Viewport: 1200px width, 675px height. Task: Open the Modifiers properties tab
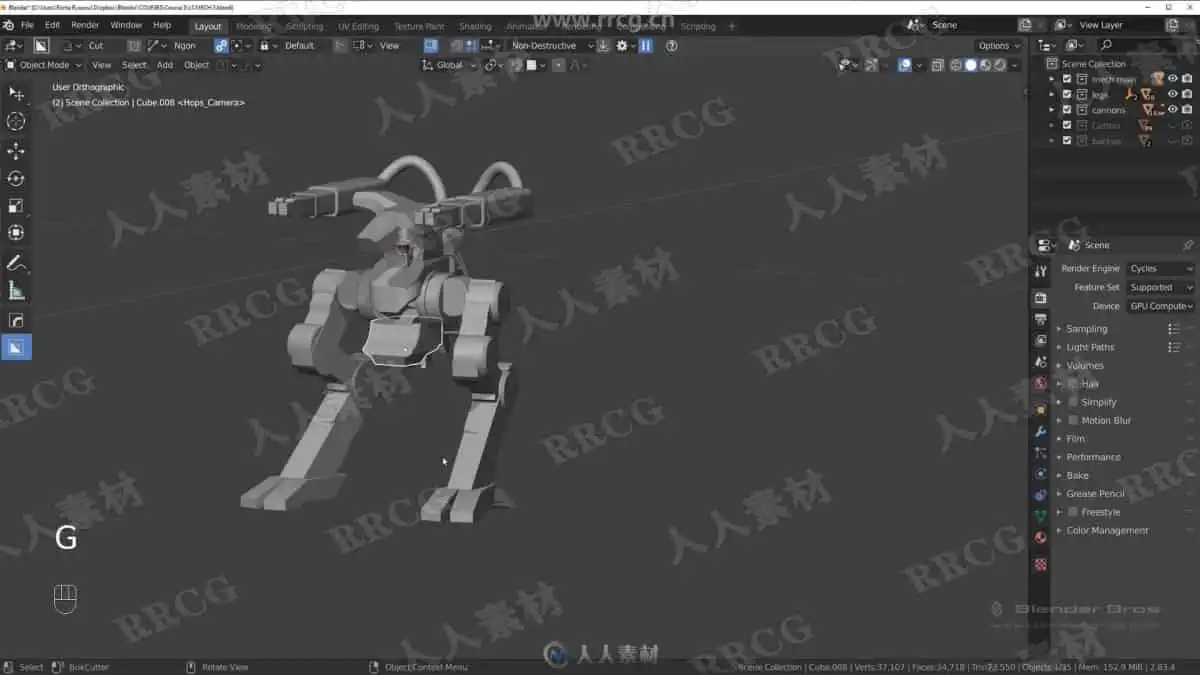point(1041,431)
